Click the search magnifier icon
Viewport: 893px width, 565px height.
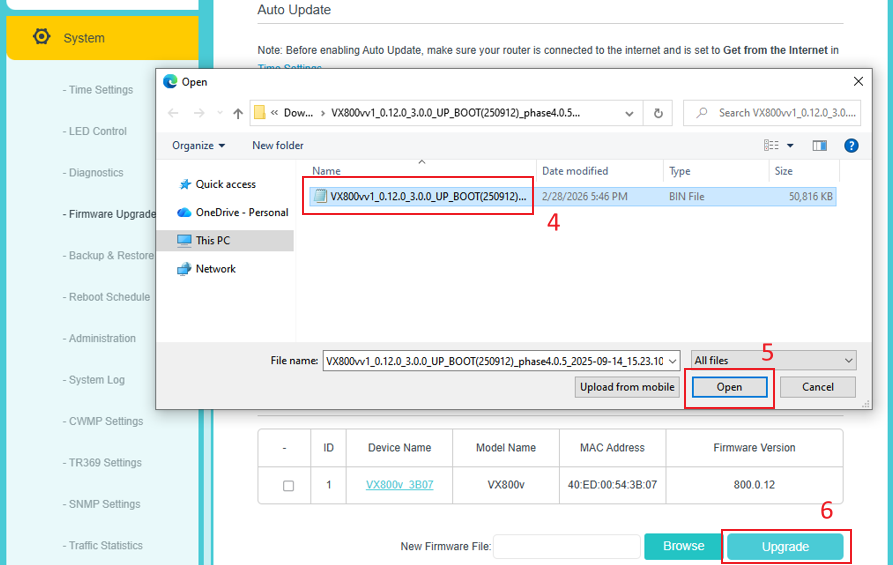(x=702, y=113)
